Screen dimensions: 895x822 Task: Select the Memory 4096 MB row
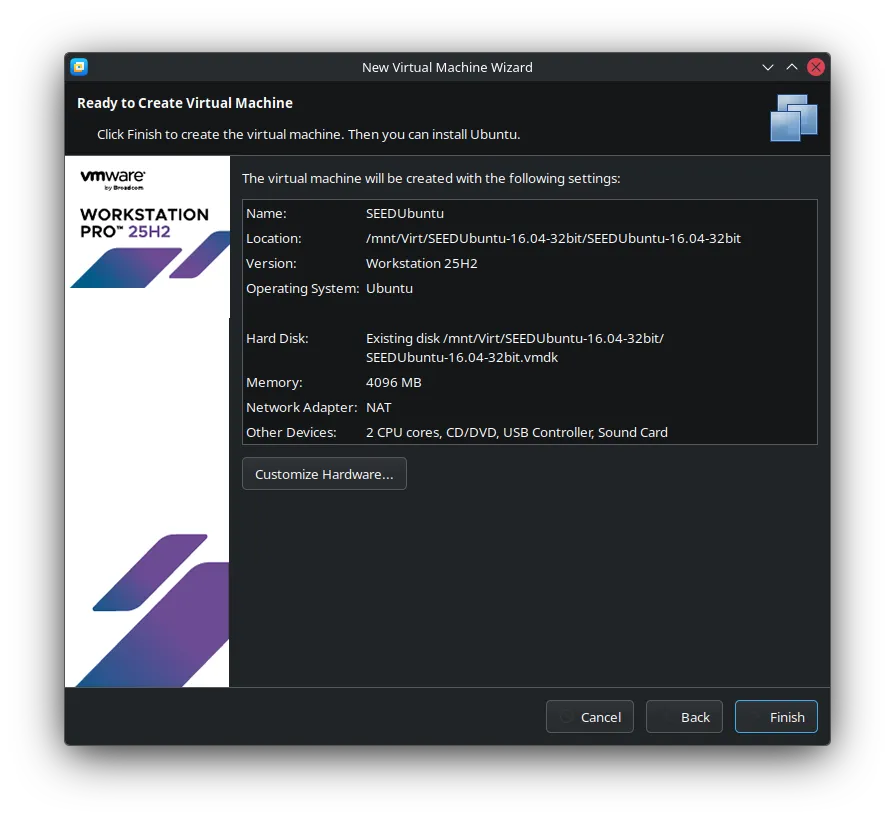coord(394,382)
